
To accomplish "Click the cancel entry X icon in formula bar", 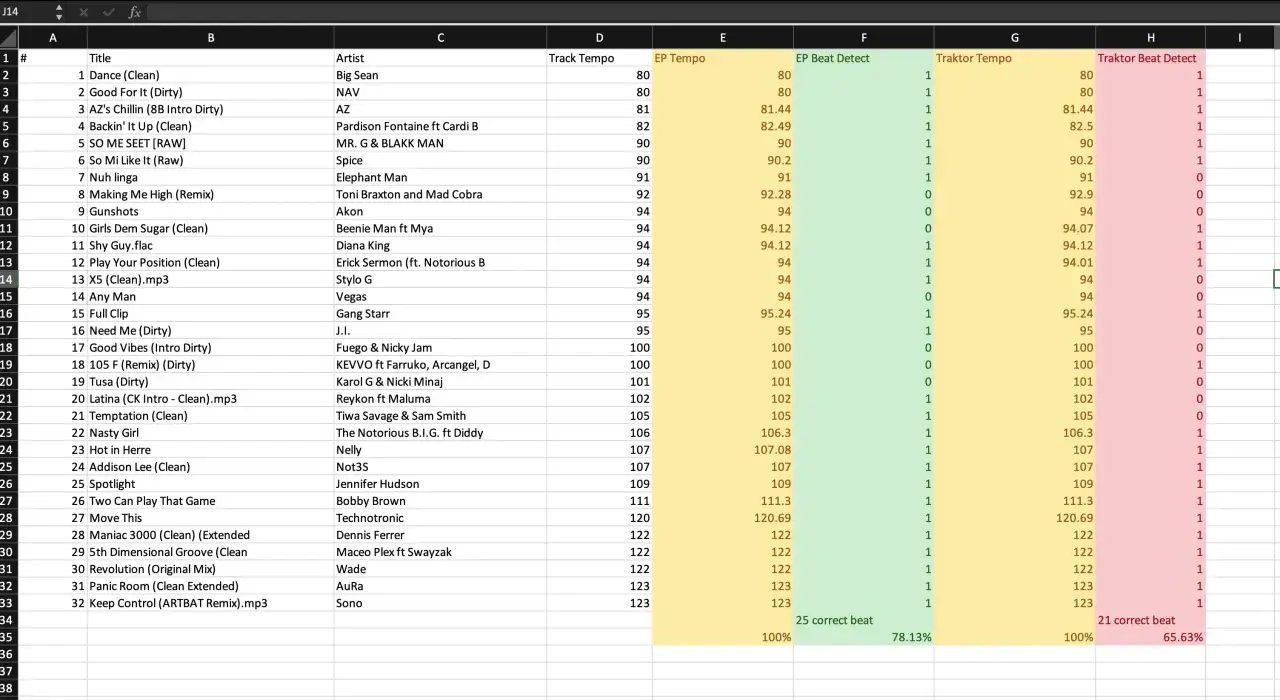I will [83, 12].
